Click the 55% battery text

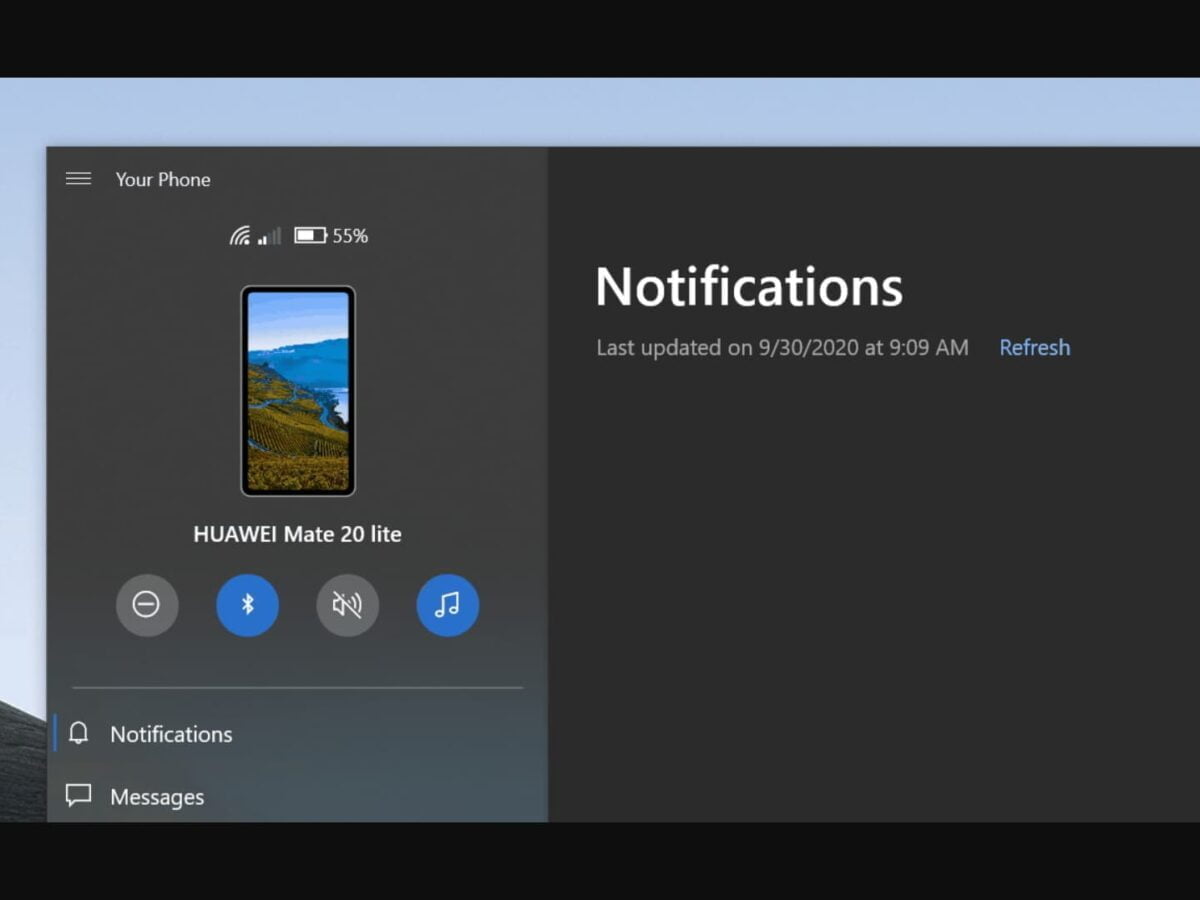350,236
